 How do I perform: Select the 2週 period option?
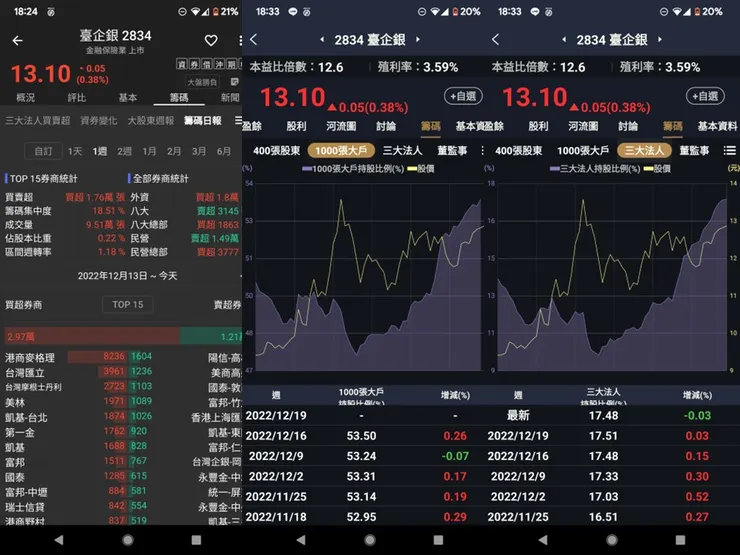124,151
